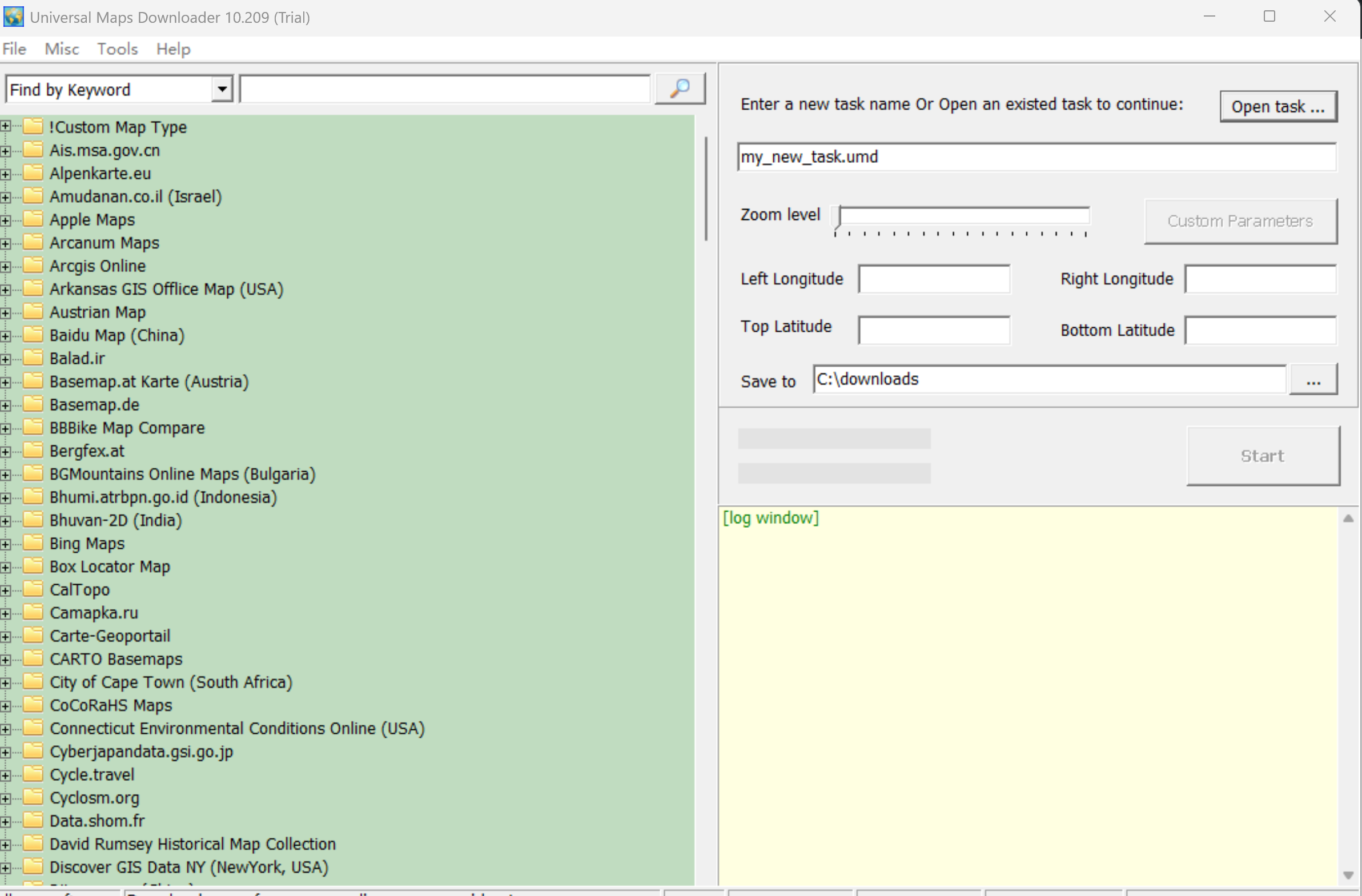Select BGMountains Online Maps (Bulgaria) item

point(182,475)
